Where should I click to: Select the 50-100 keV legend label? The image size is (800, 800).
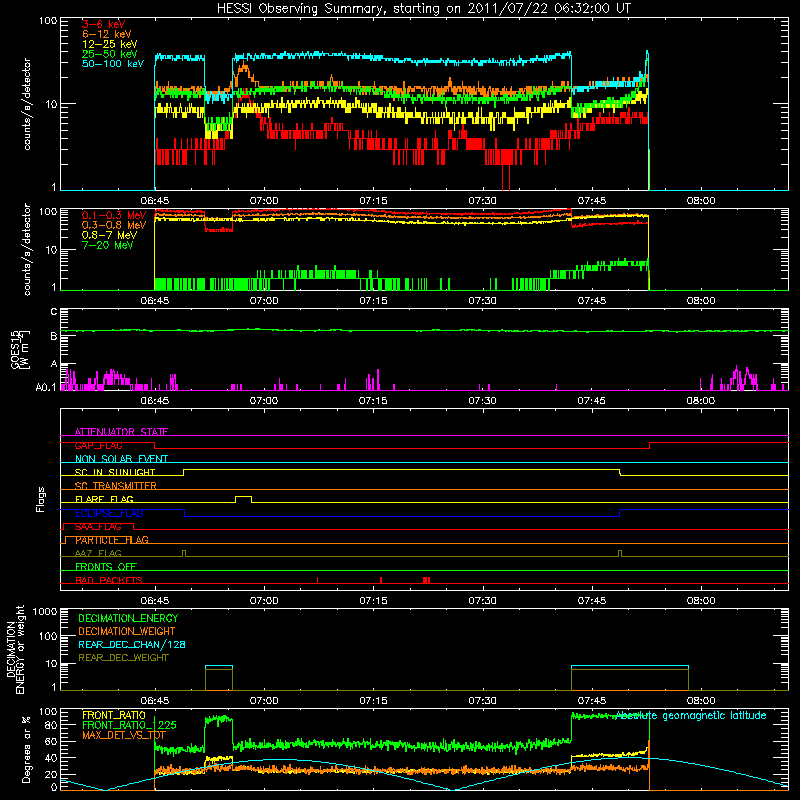[x=113, y=64]
